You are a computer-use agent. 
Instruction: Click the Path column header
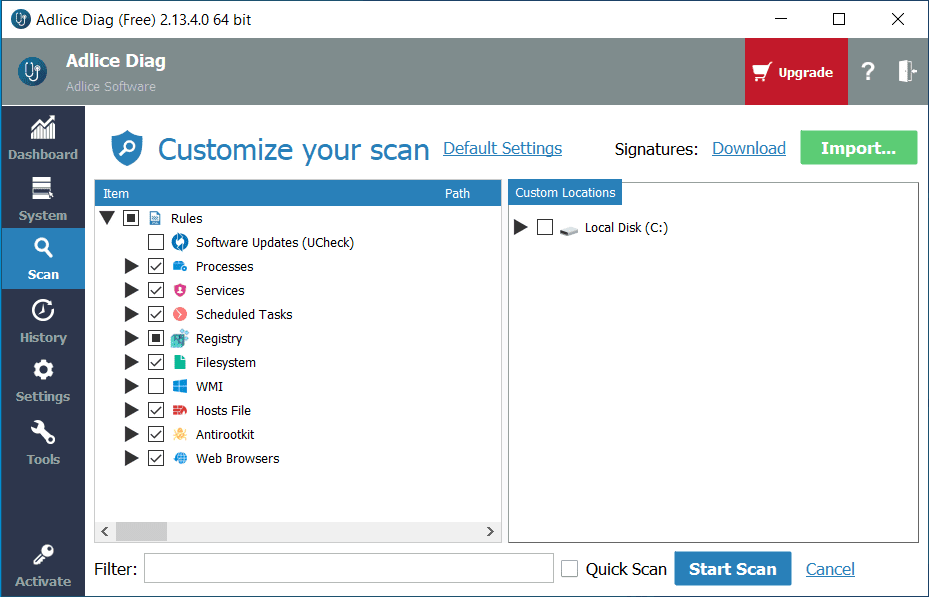click(457, 194)
